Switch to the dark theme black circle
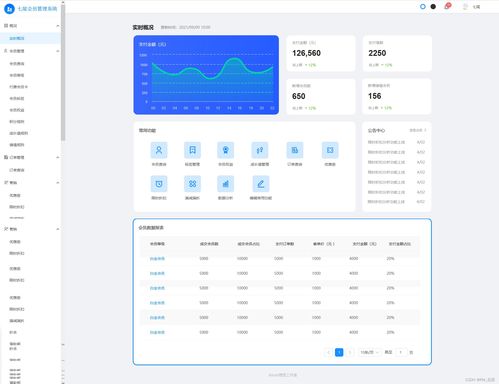The width and height of the screenshot is (499, 384). pyautogui.click(x=433, y=6)
